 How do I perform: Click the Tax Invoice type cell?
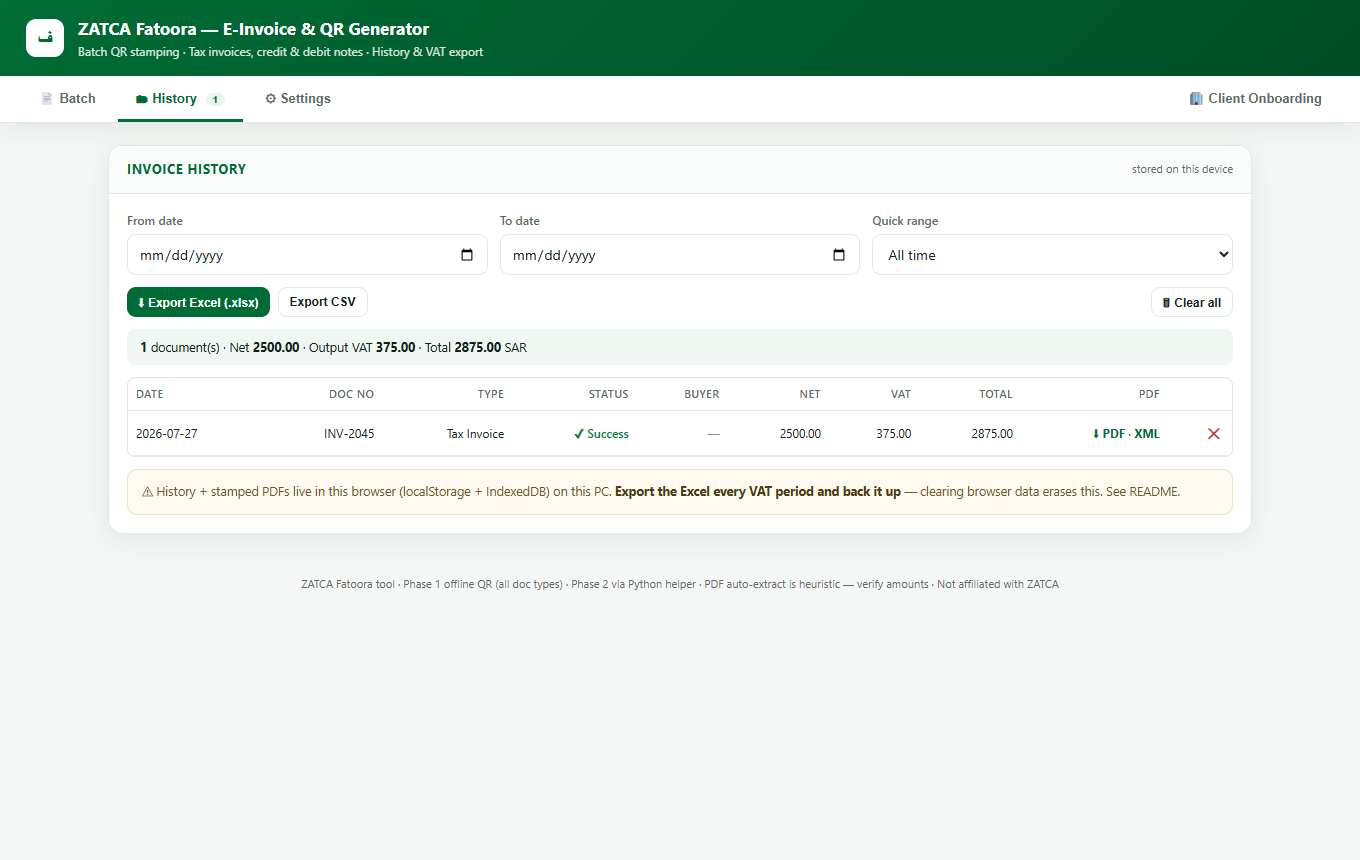coord(475,434)
